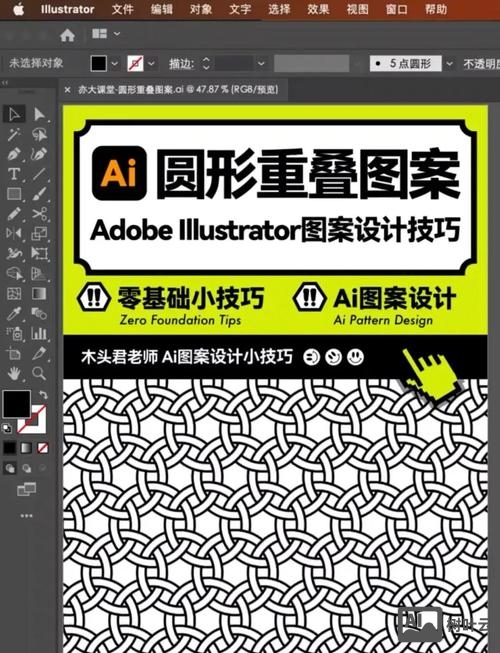Set fill to None in toolbar
This screenshot has height=653, width=500.
[x=42, y=448]
